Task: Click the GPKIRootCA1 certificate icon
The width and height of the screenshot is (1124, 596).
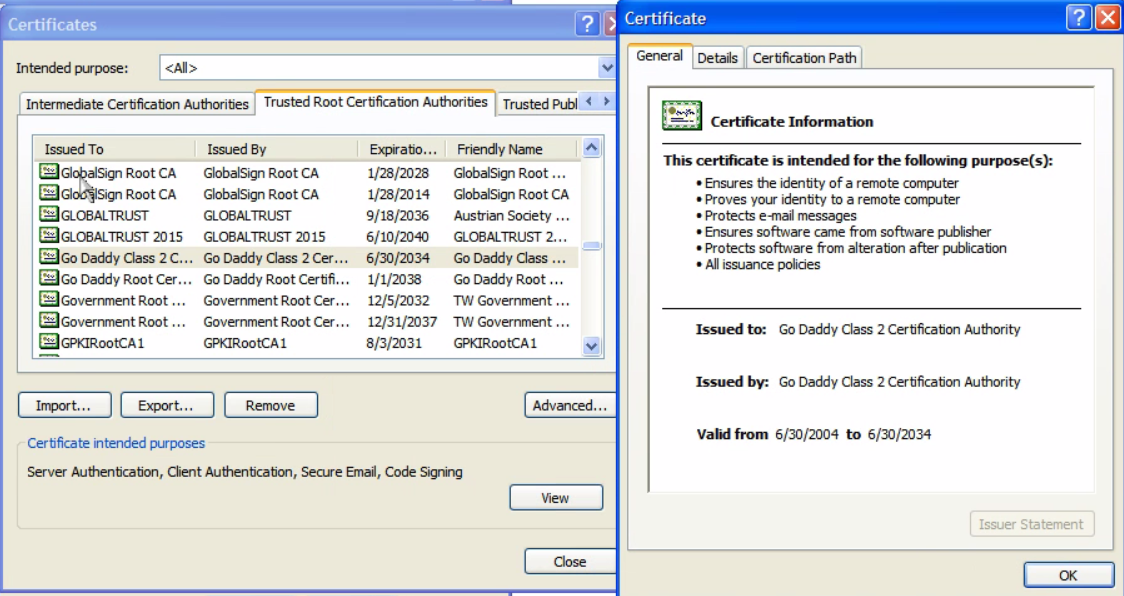Action: [x=49, y=342]
